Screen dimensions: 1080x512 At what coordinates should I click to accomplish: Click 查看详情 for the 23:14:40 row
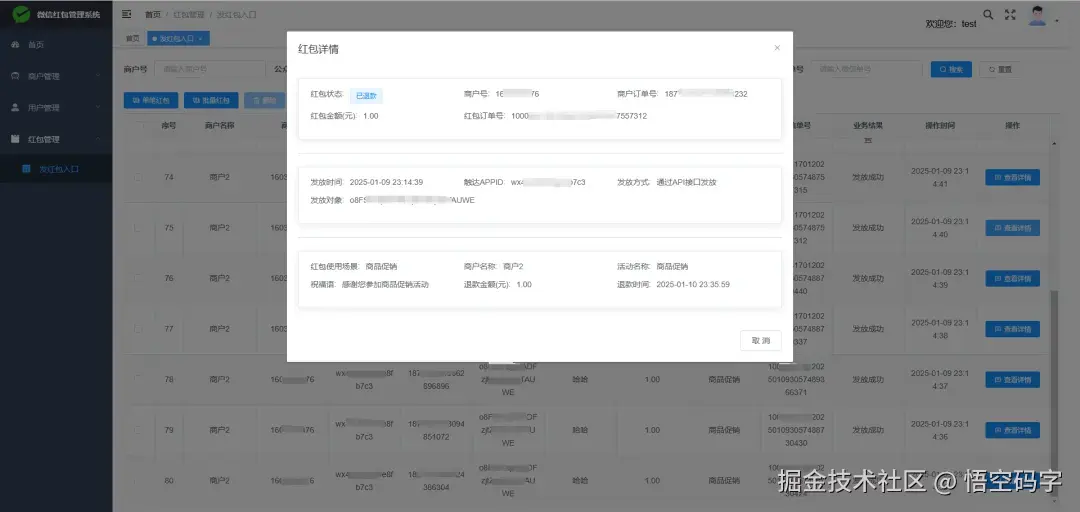coord(1012,227)
